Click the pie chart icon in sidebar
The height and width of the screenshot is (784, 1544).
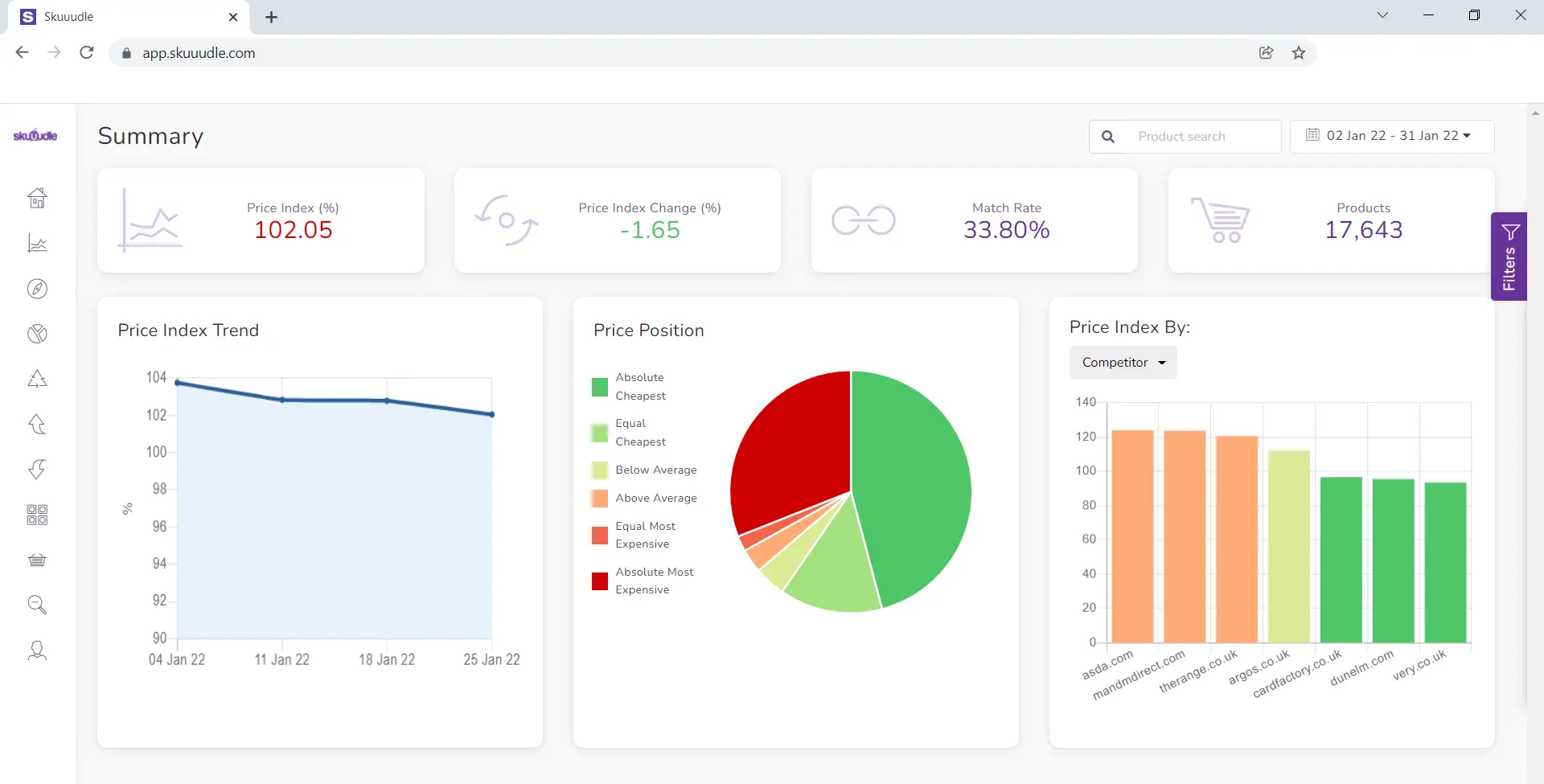pyautogui.click(x=37, y=334)
